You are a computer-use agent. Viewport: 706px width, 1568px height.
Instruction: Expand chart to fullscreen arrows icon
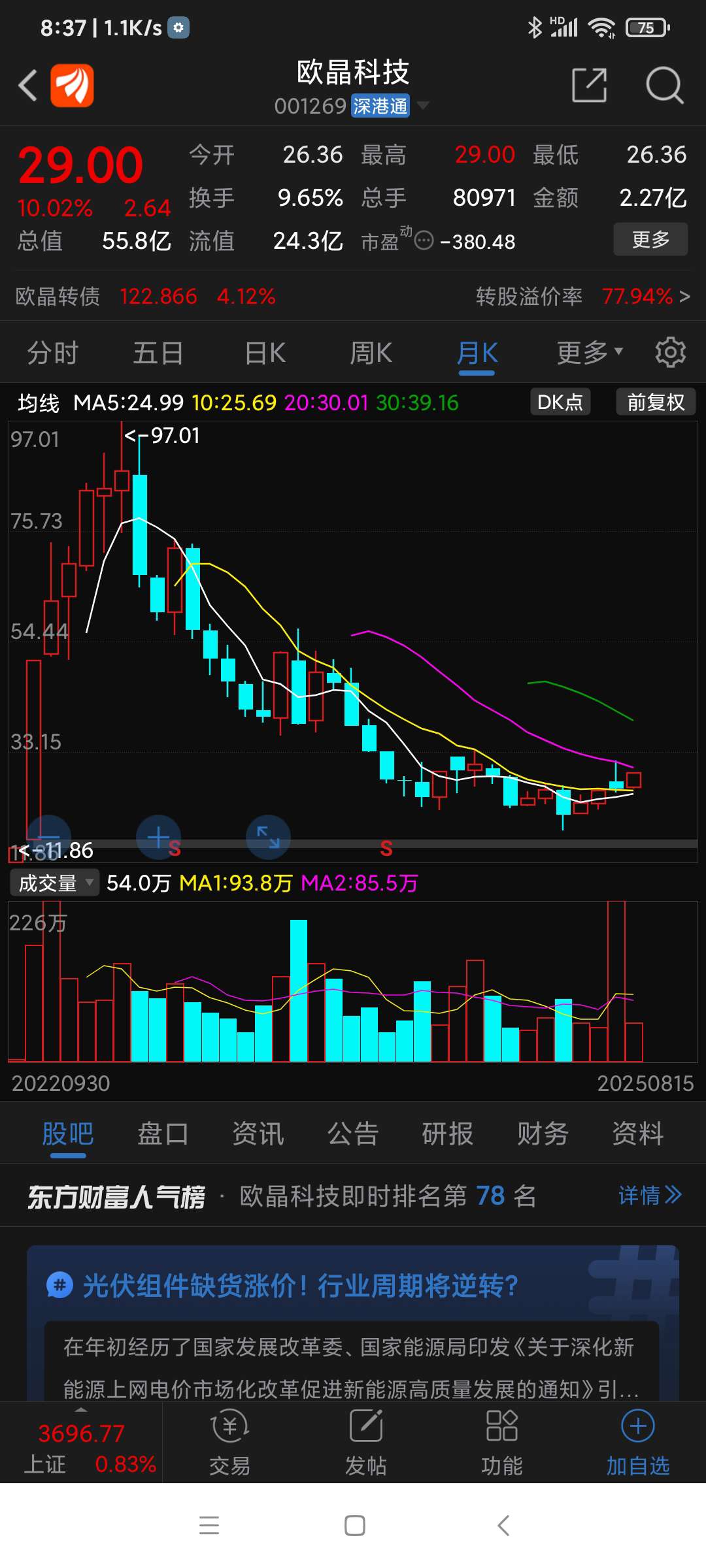point(268,837)
